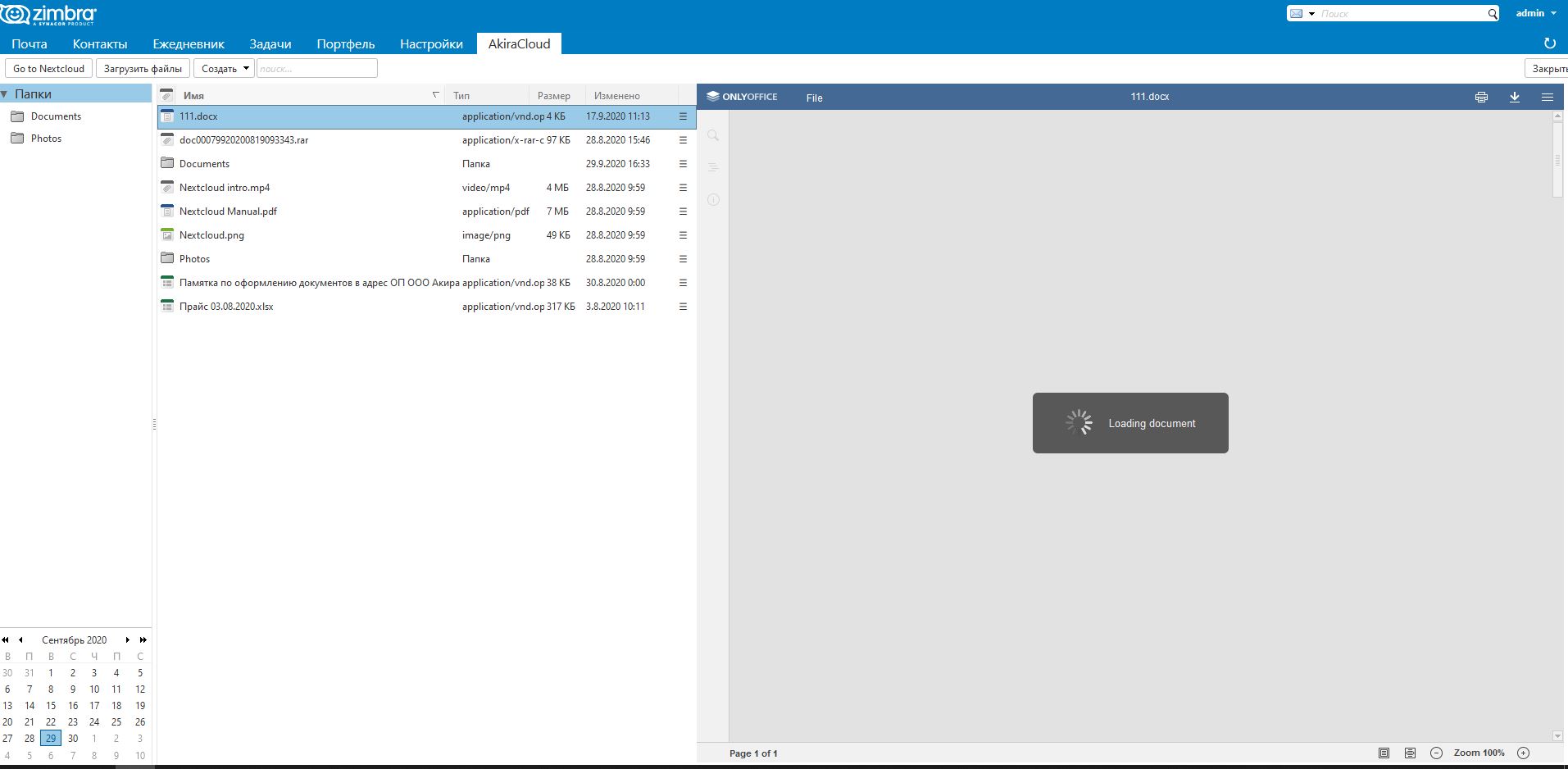
Task: Click the Go to Nextcloud button
Action: point(48,68)
